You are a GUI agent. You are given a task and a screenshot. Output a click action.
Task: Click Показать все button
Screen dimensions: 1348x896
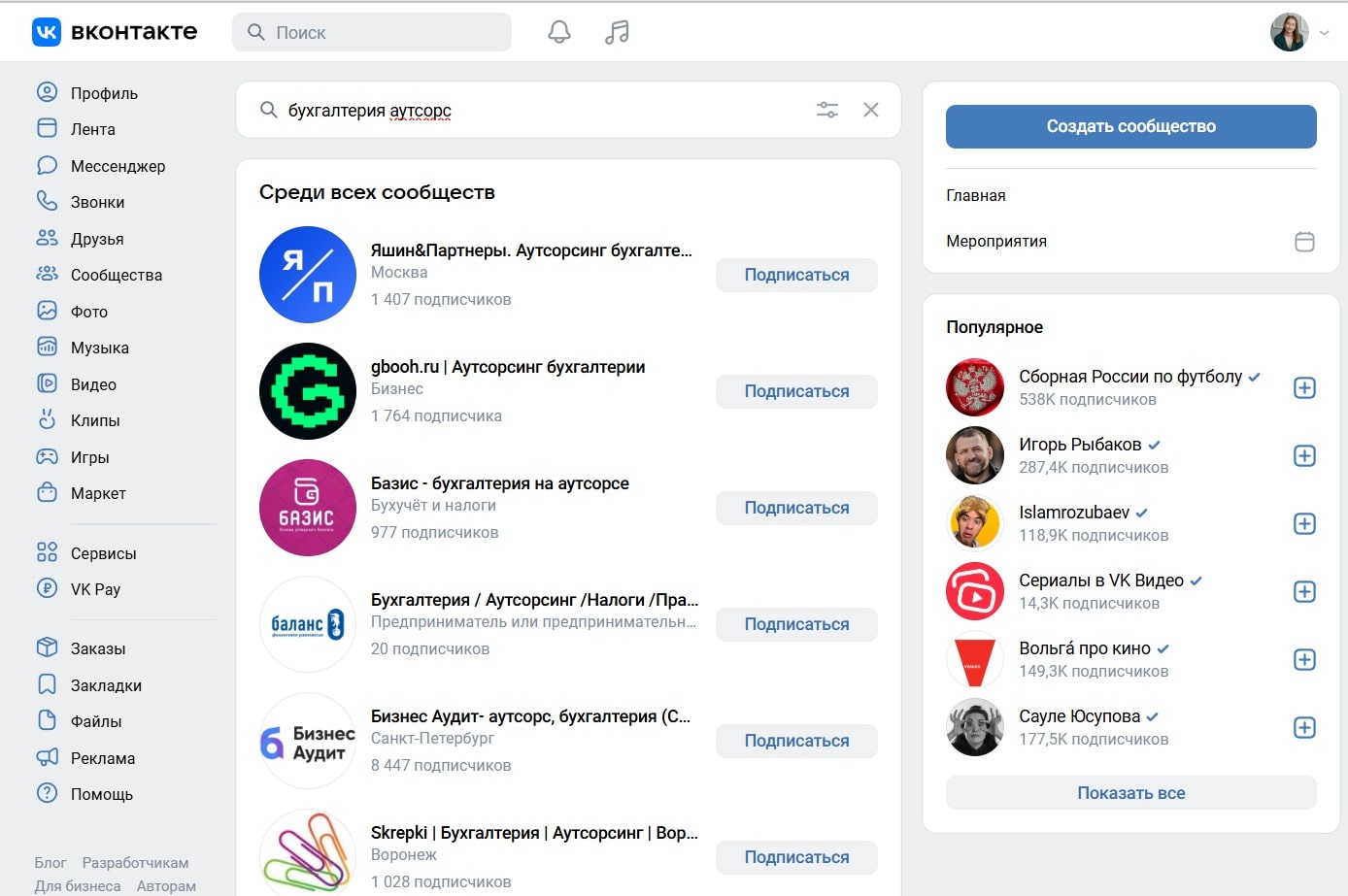click(1131, 793)
